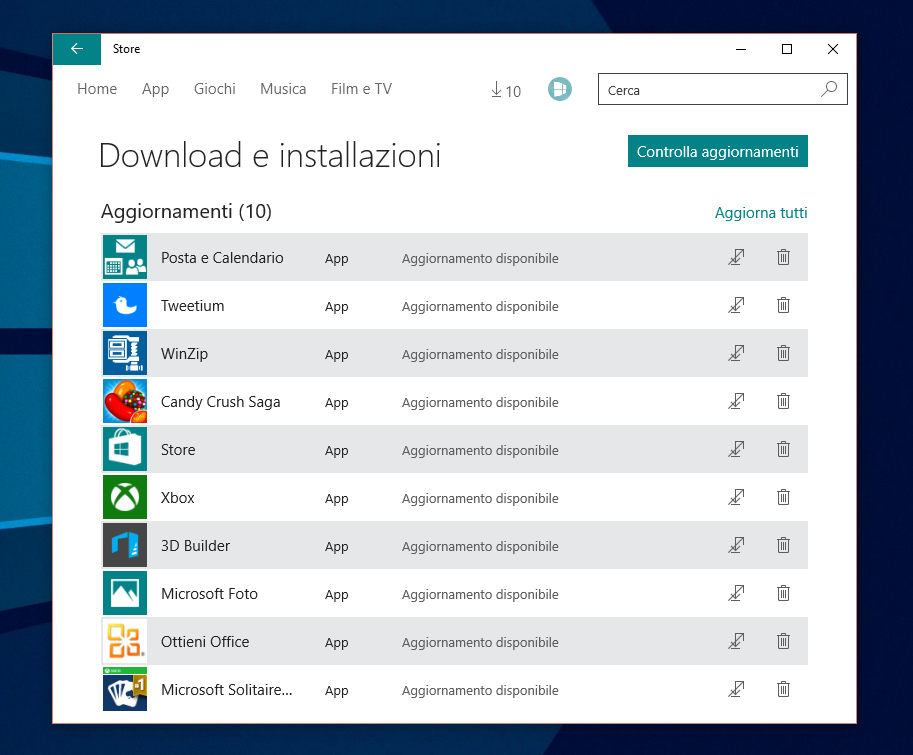Remove 3D Builder from update queue
This screenshot has width=913, height=755.
[x=783, y=545]
